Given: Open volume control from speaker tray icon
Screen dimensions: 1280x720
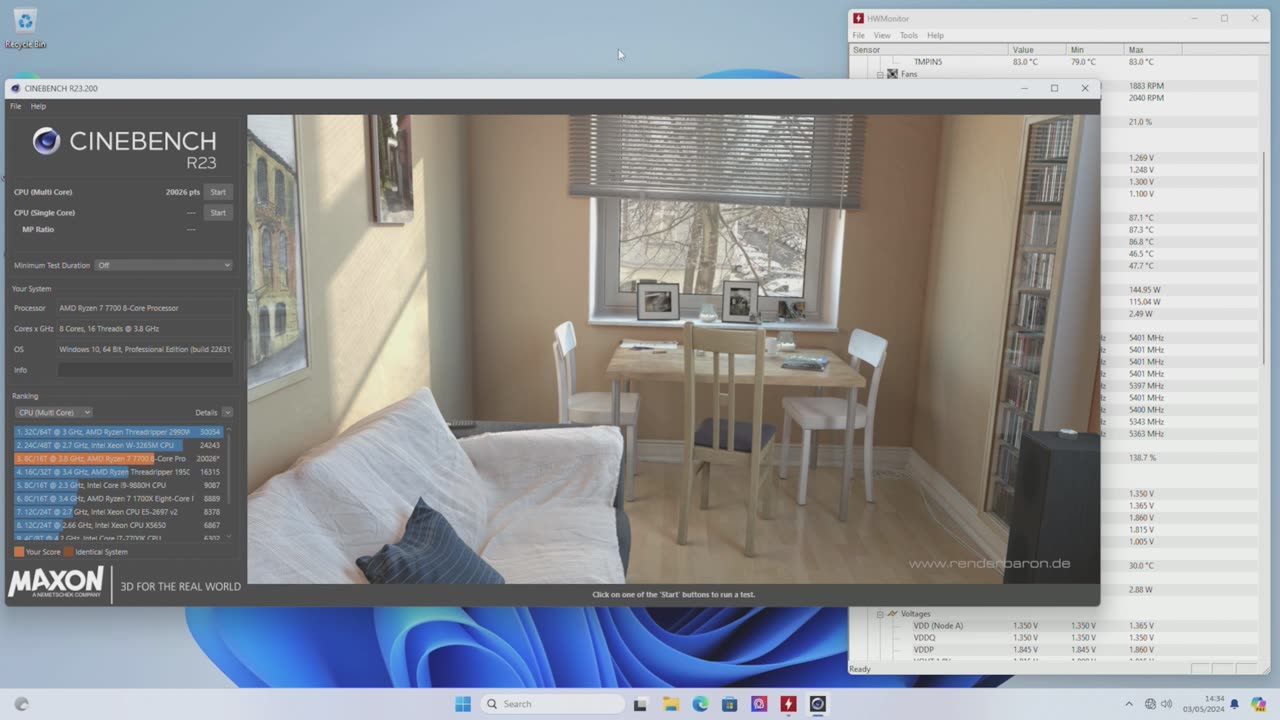Looking at the screenshot, I should point(1167,704).
